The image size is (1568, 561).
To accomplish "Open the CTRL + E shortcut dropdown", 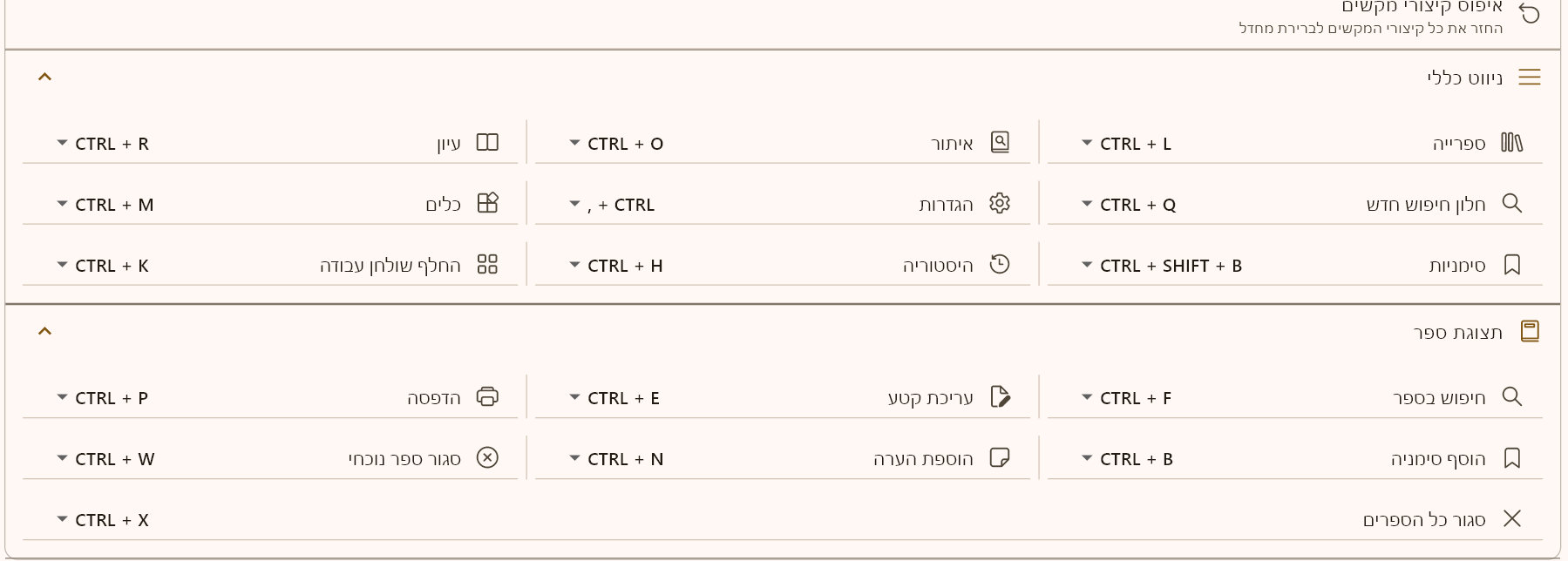I will click(x=574, y=398).
